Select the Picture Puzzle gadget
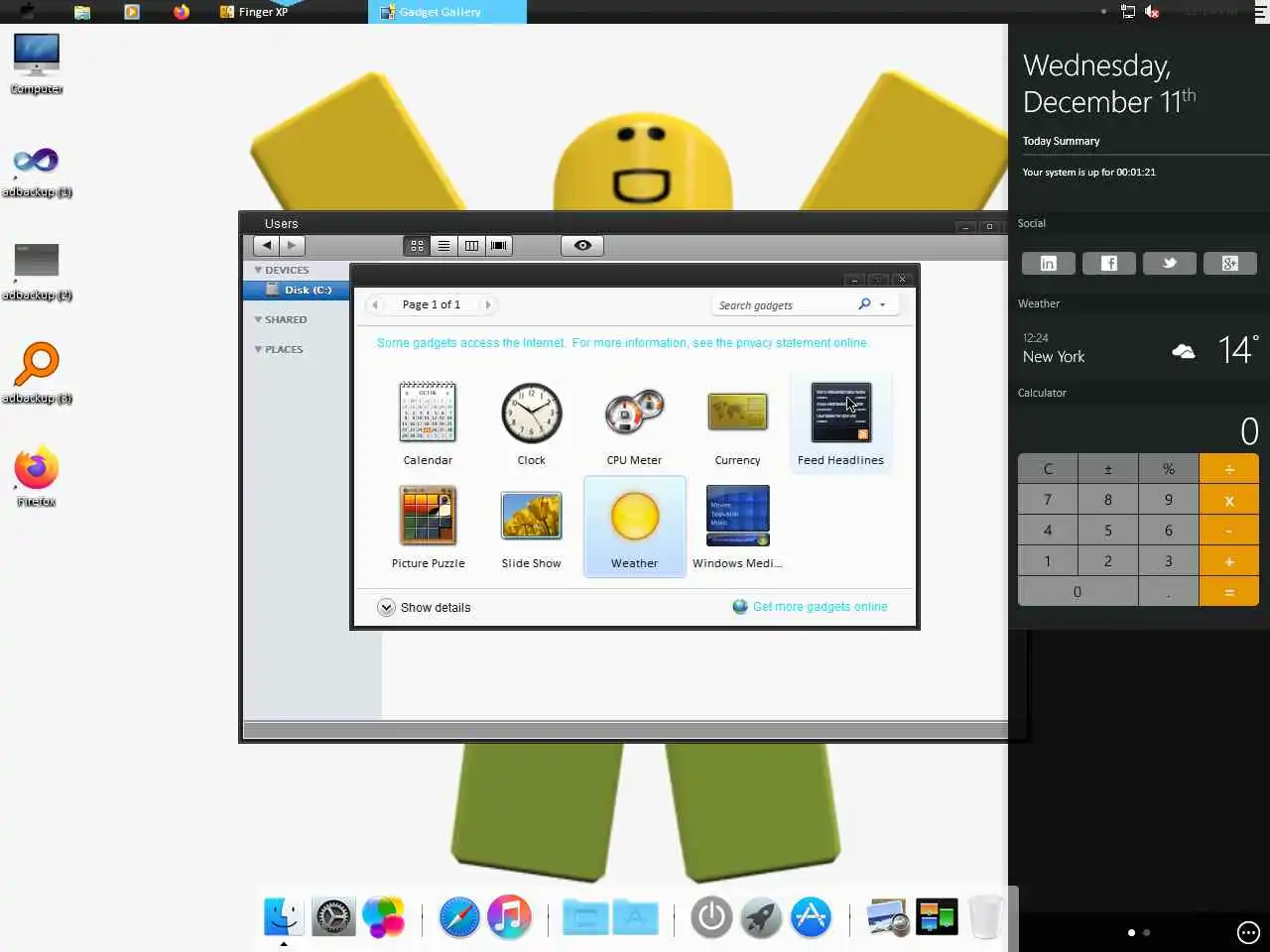 tap(428, 527)
